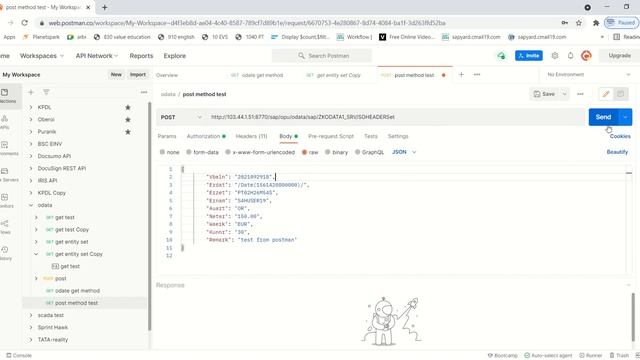Expand the KPDL collection
Screen dimensions: 640x360
point(31,107)
